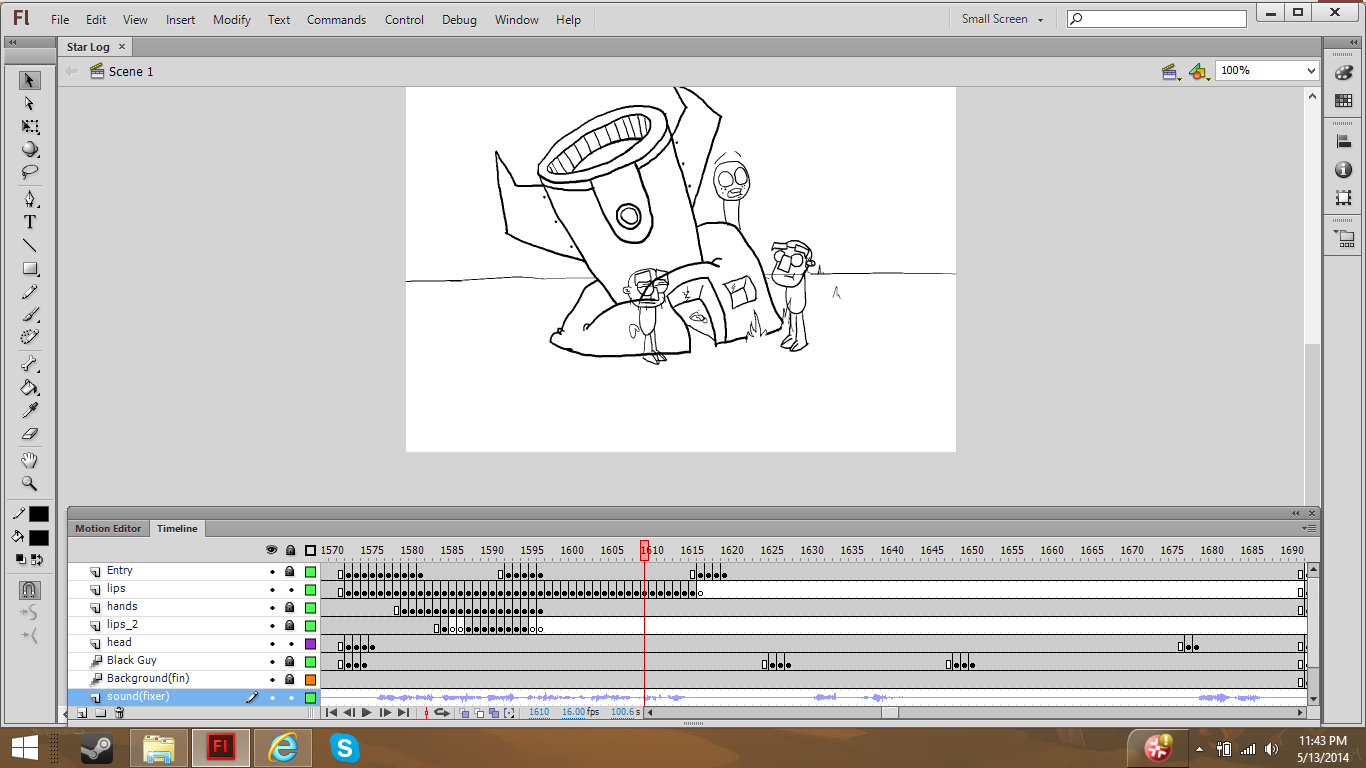Switch to the Motion Editor tab
The image size is (1366, 768).
[108, 529]
